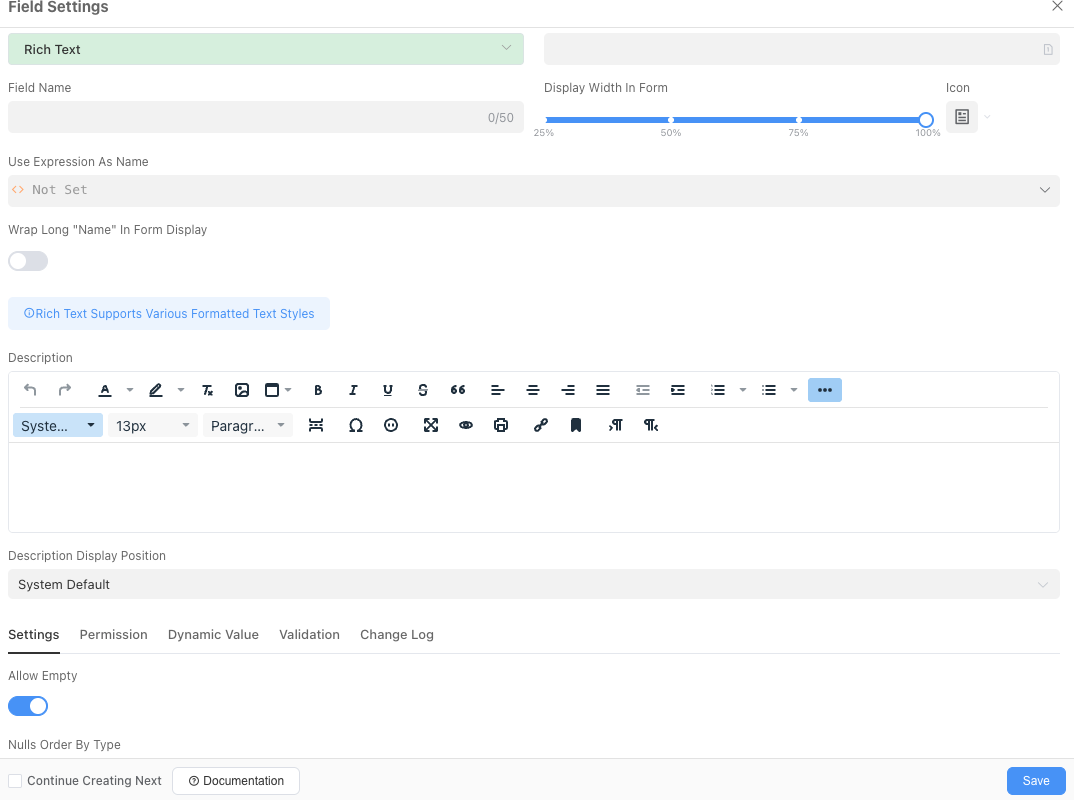
Task: Print the description using the print icon
Action: coord(501,425)
